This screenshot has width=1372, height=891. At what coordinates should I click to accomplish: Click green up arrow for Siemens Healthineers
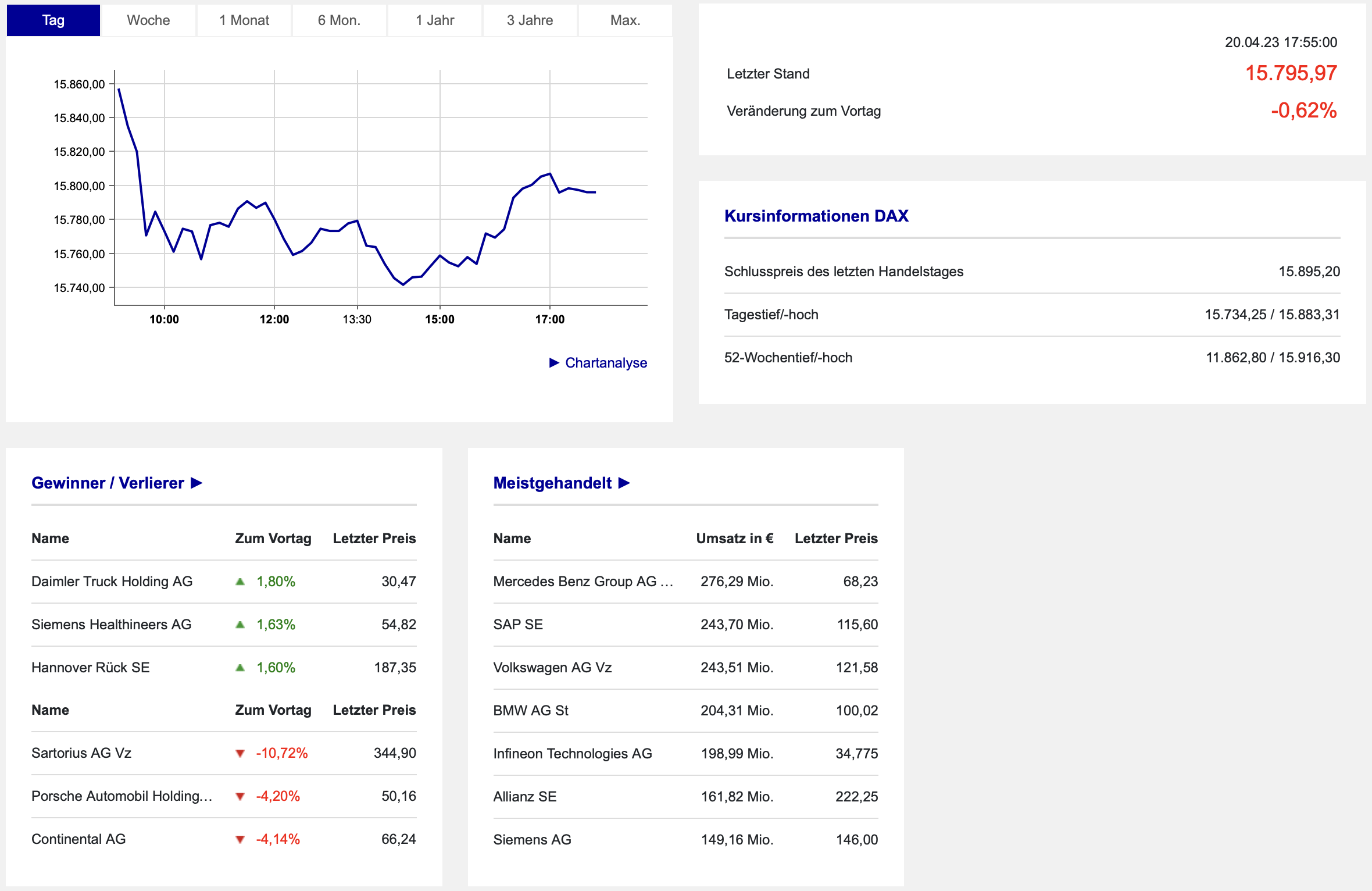coord(240,625)
